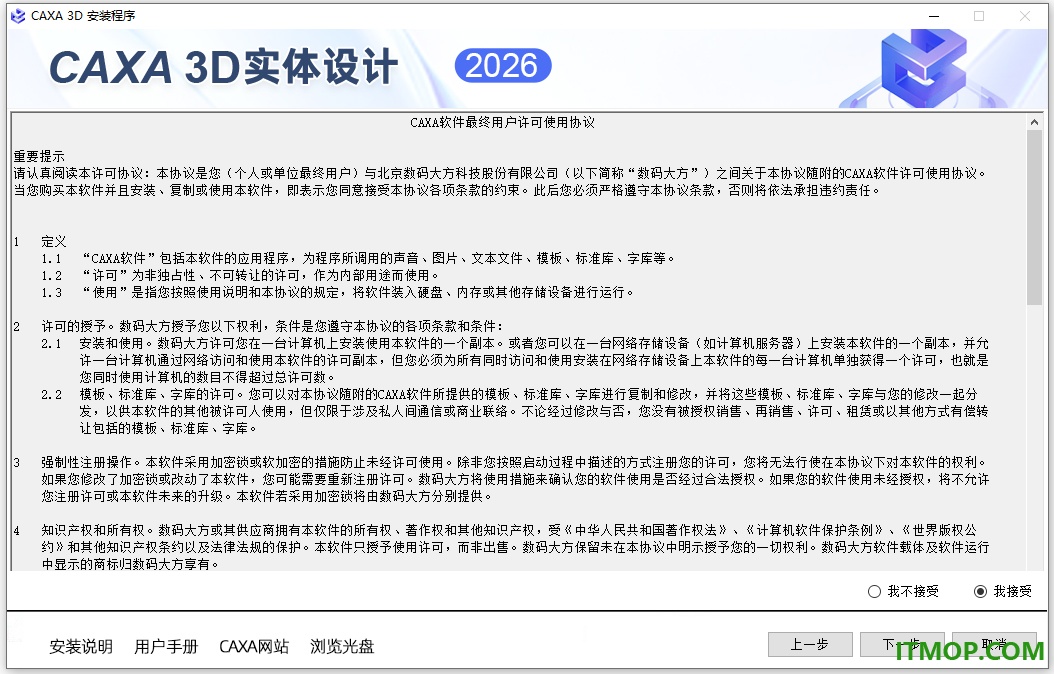Click the 浏览光盘 link

342,646
